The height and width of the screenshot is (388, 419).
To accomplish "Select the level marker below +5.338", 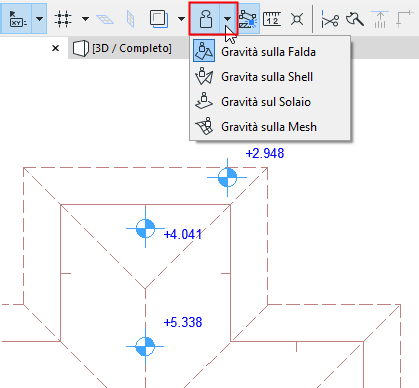I will 145,347.
